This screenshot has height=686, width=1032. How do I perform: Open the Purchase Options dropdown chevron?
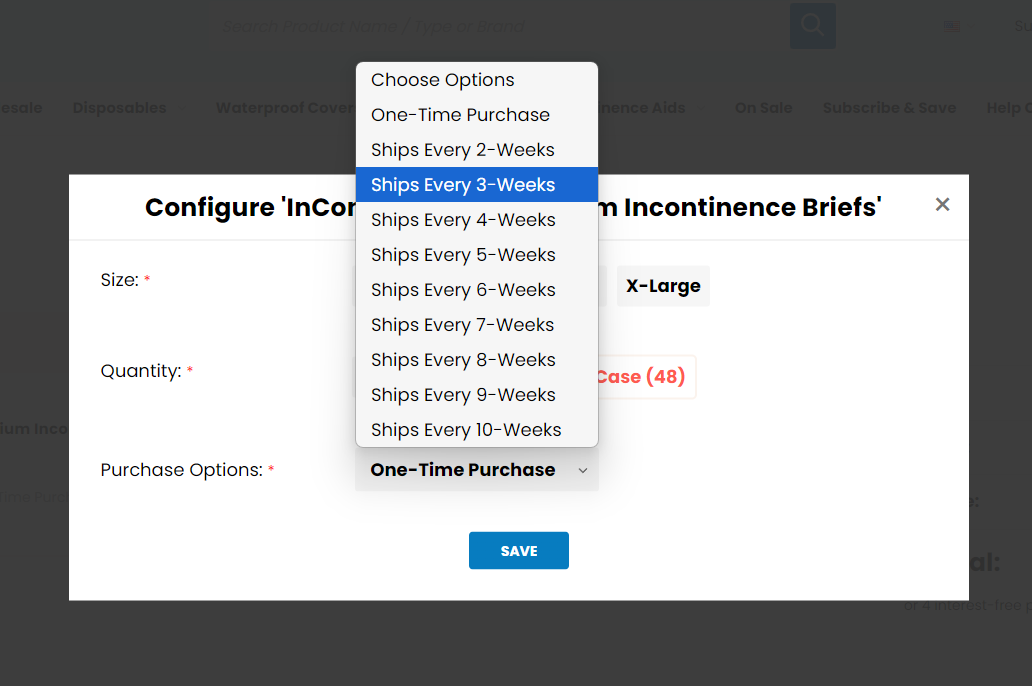click(x=582, y=470)
